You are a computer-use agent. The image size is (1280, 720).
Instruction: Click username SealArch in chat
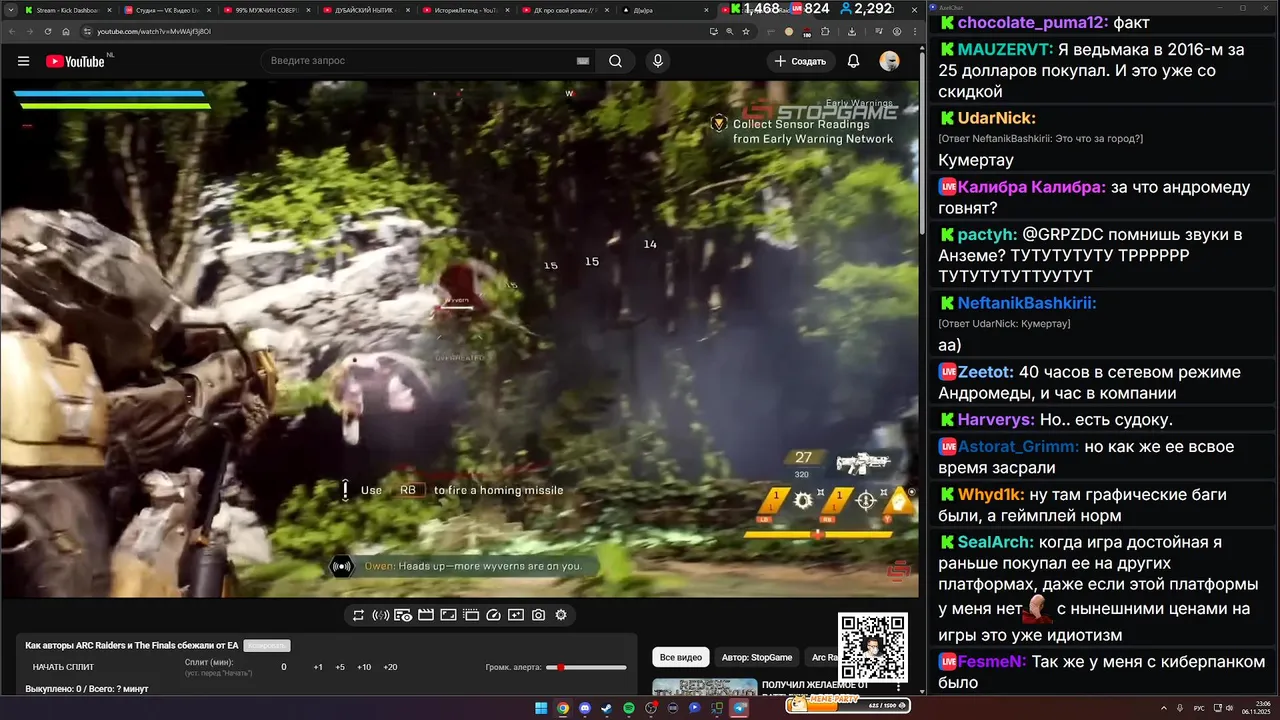coord(995,543)
